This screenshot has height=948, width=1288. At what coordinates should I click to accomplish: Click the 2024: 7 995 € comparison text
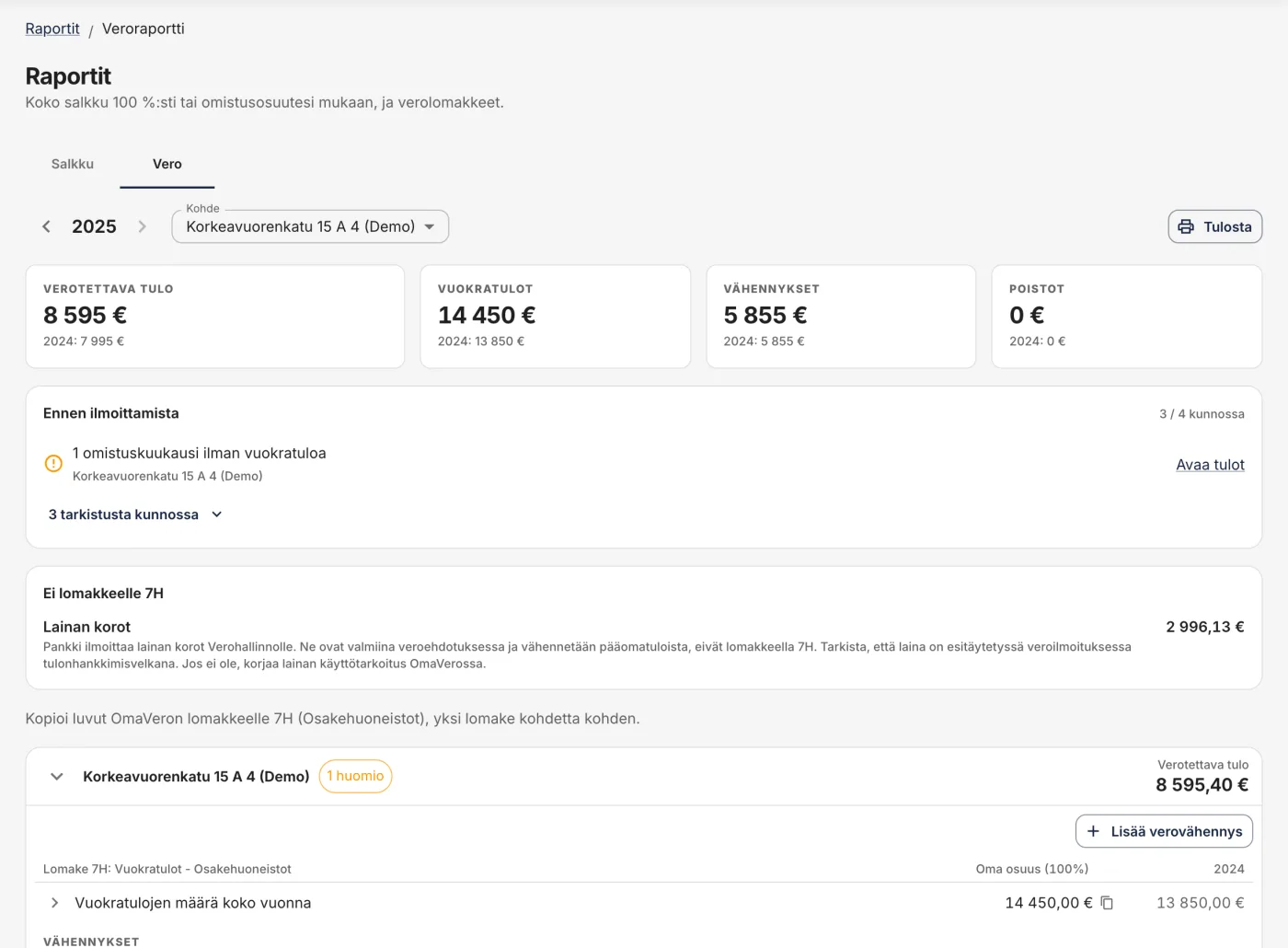click(84, 341)
